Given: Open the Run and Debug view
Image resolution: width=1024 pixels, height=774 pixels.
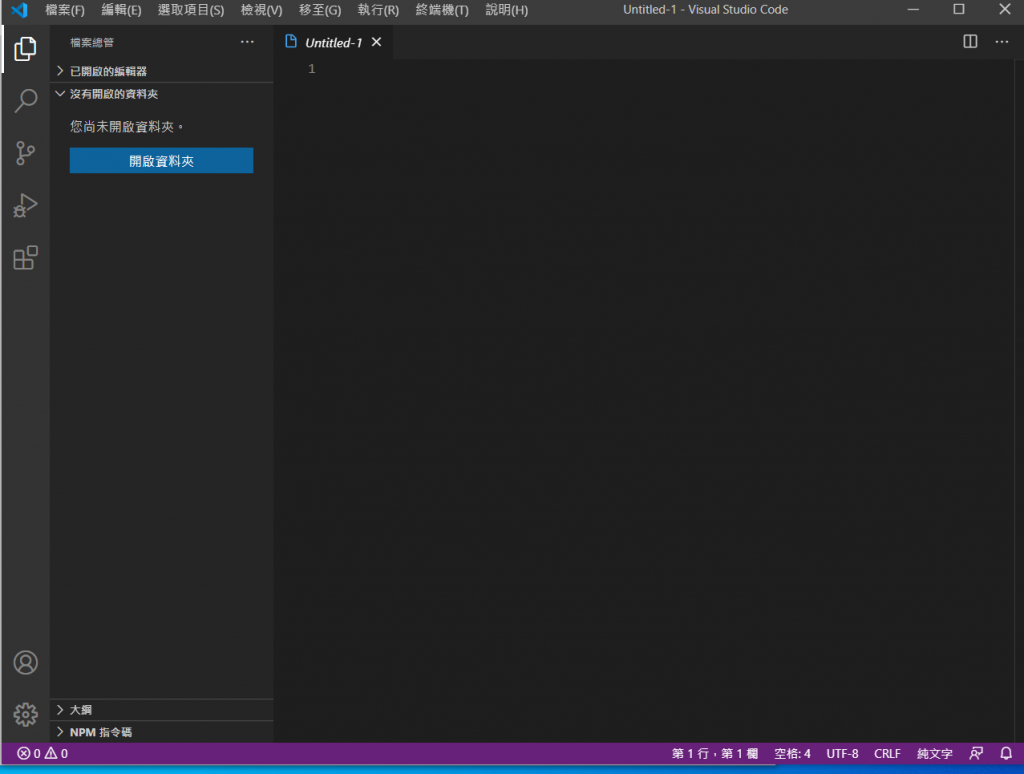Looking at the screenshot, I should pos(25,206).
